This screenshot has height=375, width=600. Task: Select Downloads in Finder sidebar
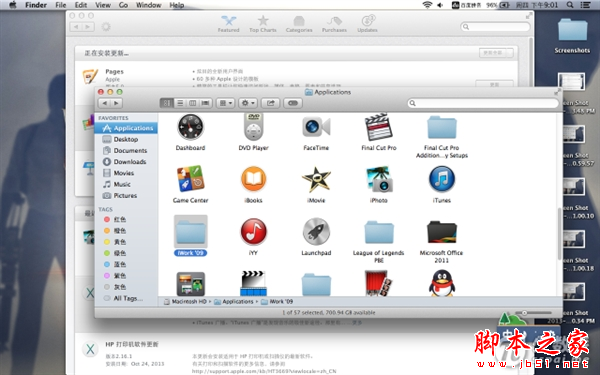pyautogui.click(x=126, y=161)
